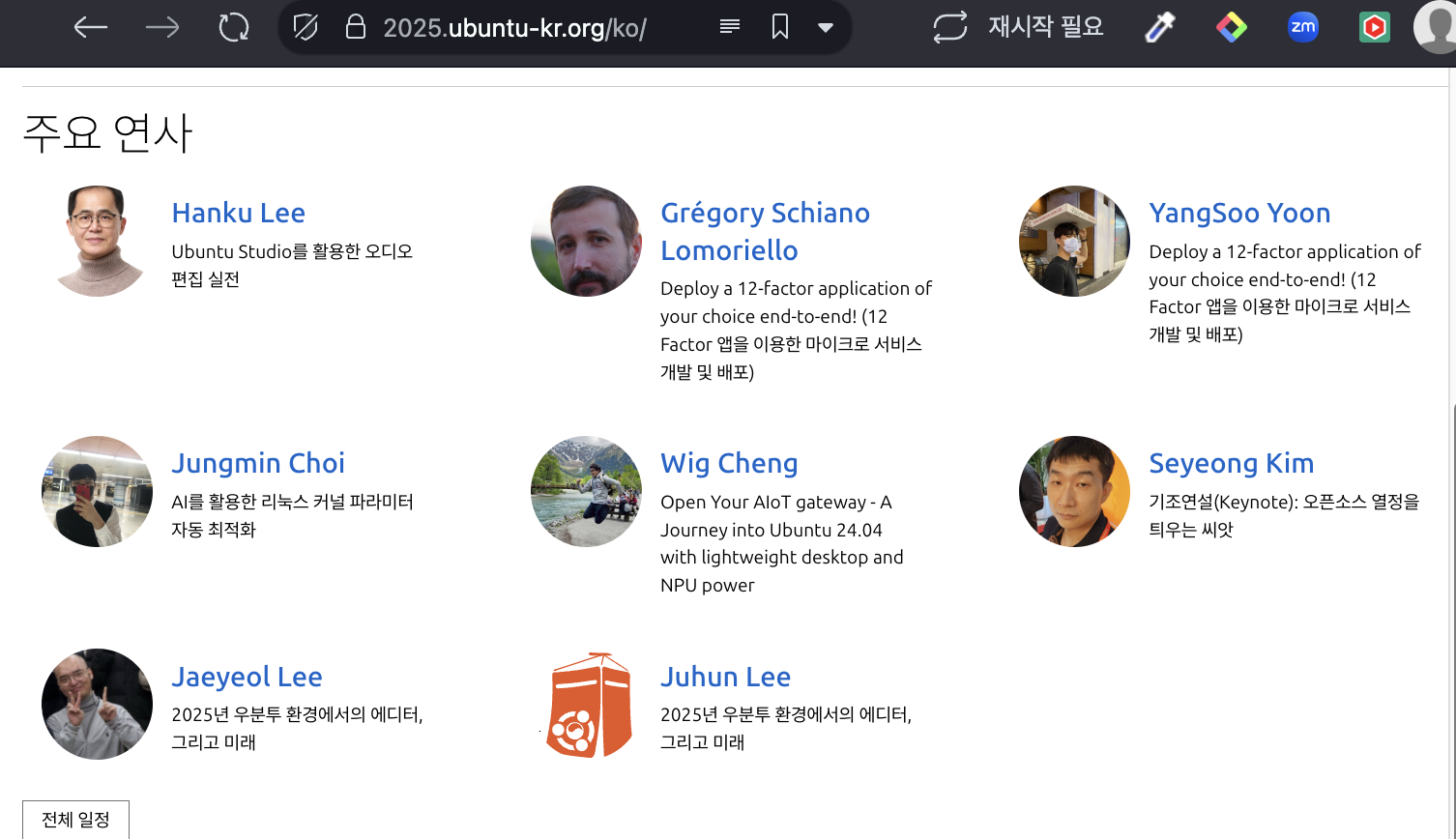The image size is (1456, 839).
Task: Click the 재시작 필요 update button
Action: [1018, 26]
